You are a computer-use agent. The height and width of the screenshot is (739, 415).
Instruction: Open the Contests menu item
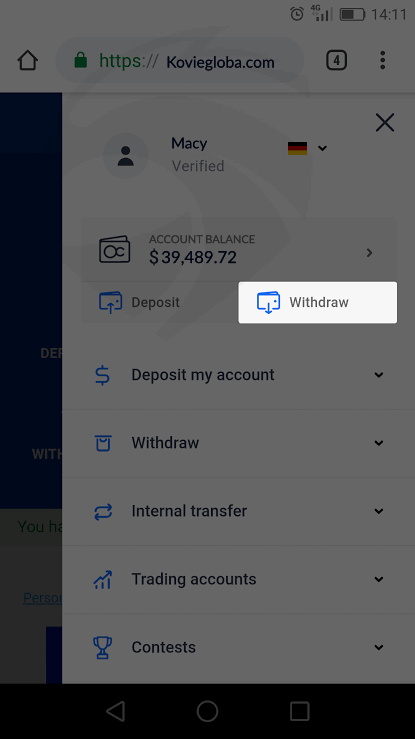pyautogui.click(x=239, y=647)
